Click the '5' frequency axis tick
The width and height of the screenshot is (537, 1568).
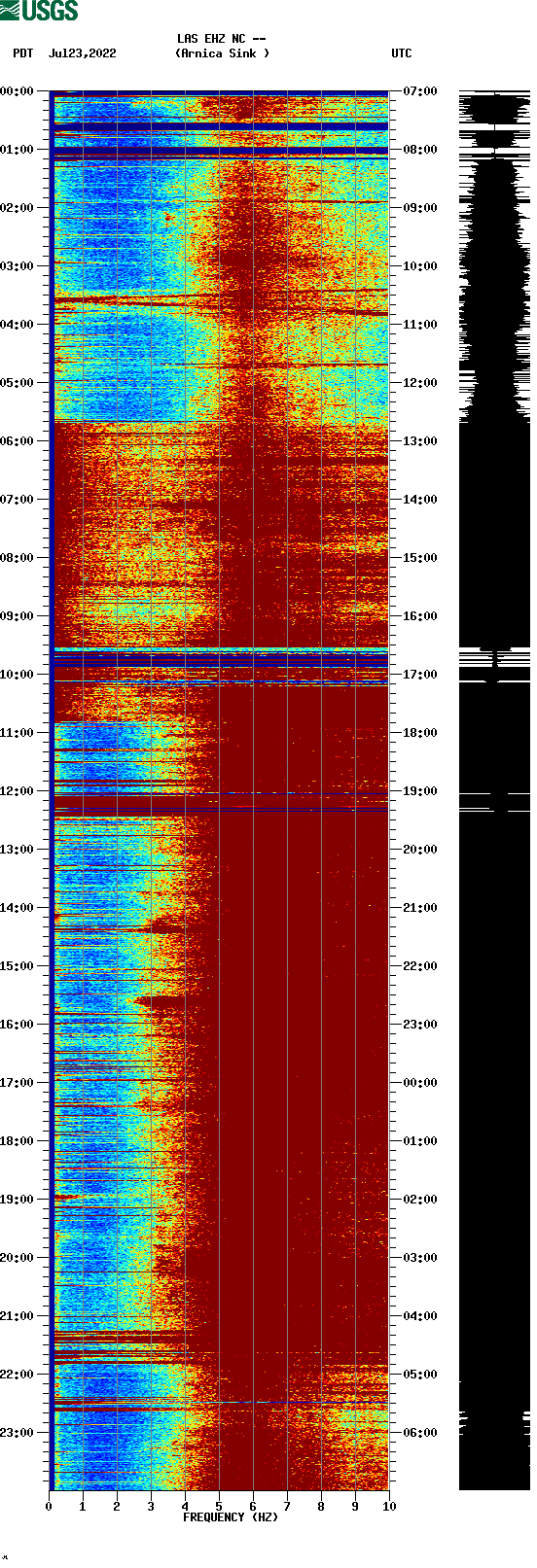click(x=219, y=1507)
